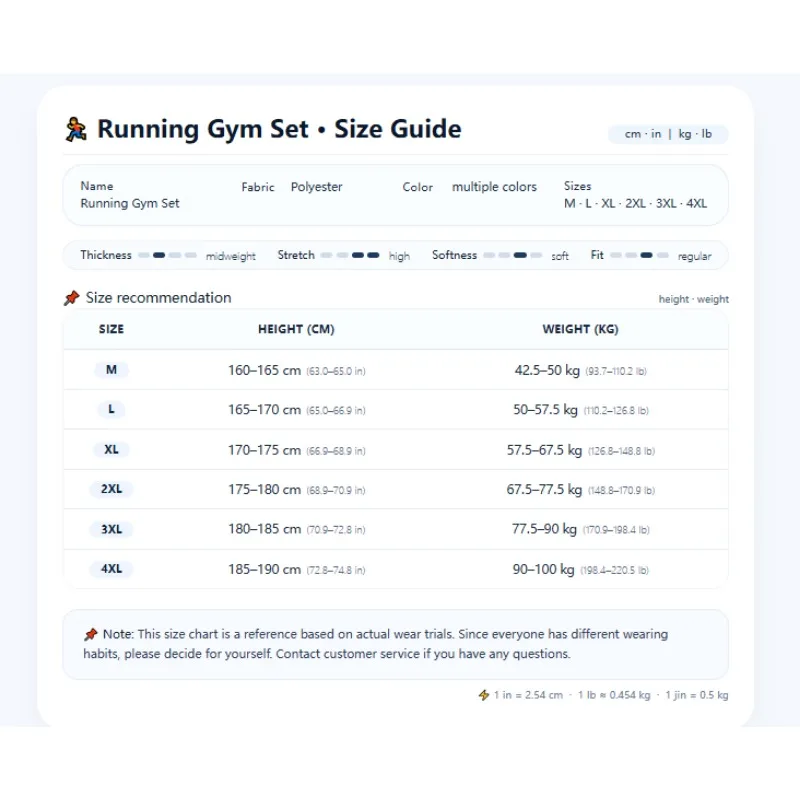Click the WEIGHT (KG) column header
Viewport: 800px width, 800px height.
[x=581, y=329]
